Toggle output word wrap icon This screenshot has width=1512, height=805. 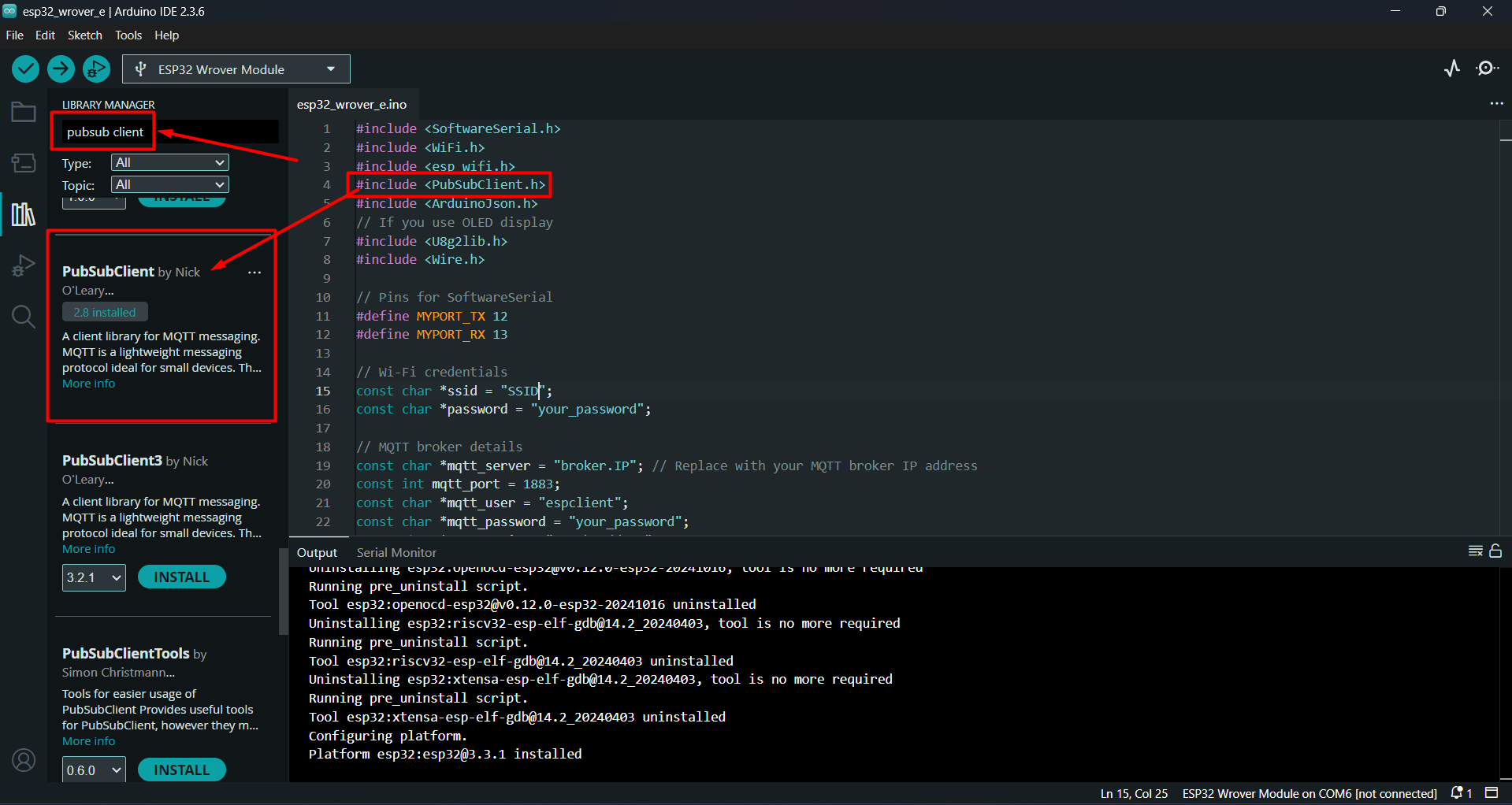coord(1475,551)
